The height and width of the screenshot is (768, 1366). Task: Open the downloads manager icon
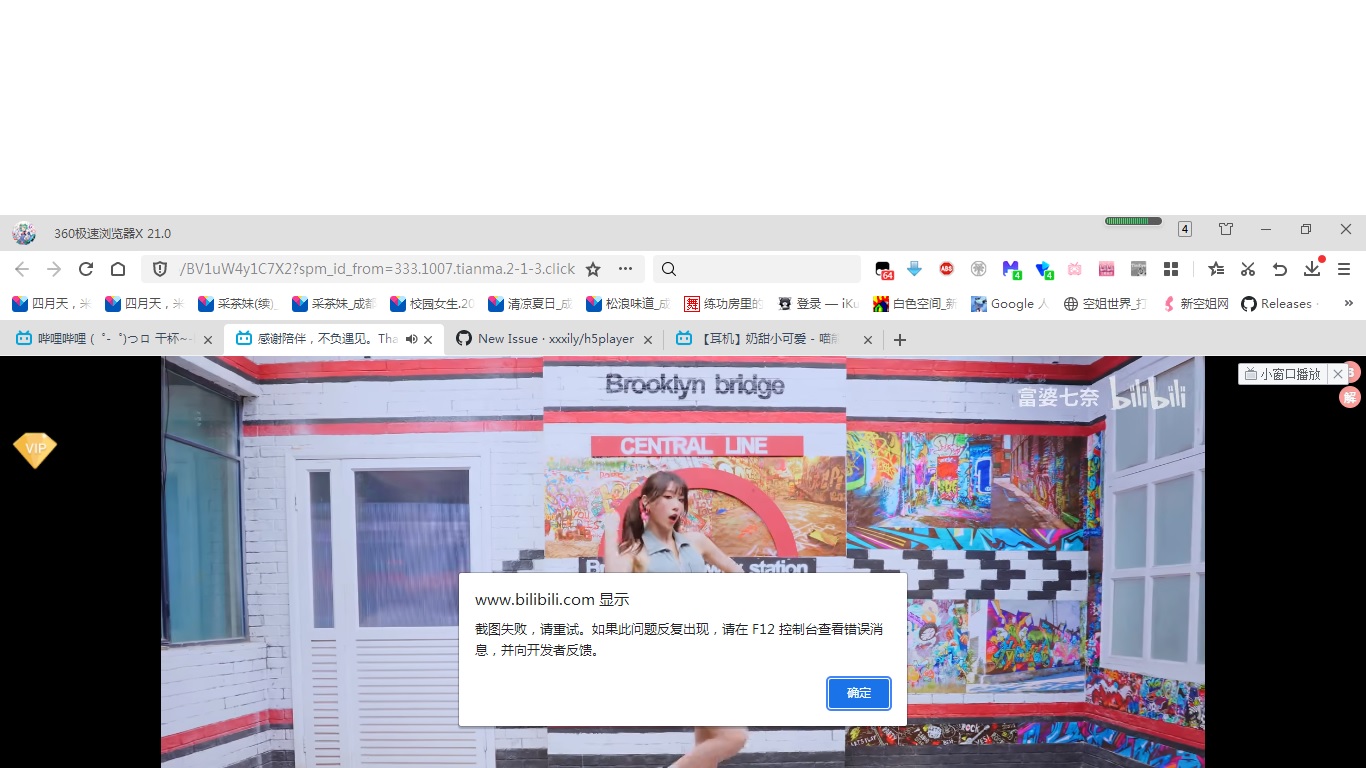(1311, 269)
